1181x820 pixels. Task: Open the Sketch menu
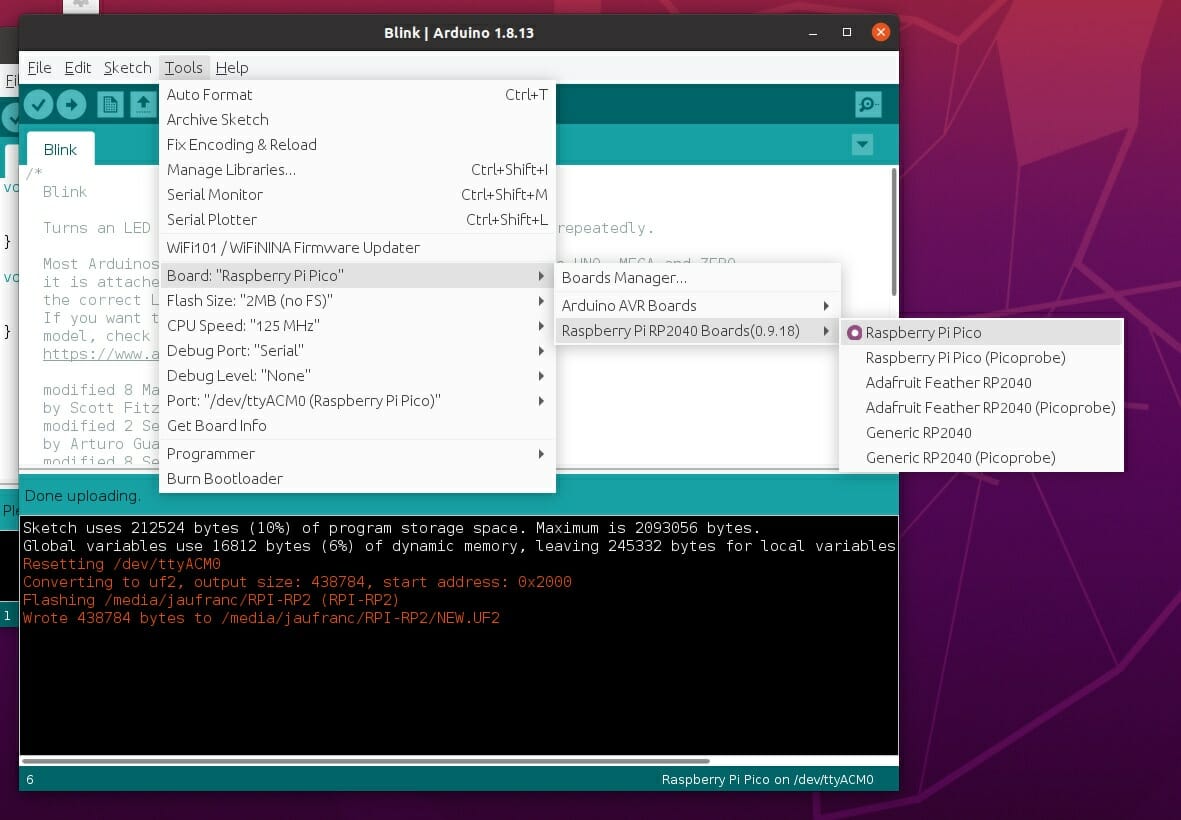pos(127,68)
